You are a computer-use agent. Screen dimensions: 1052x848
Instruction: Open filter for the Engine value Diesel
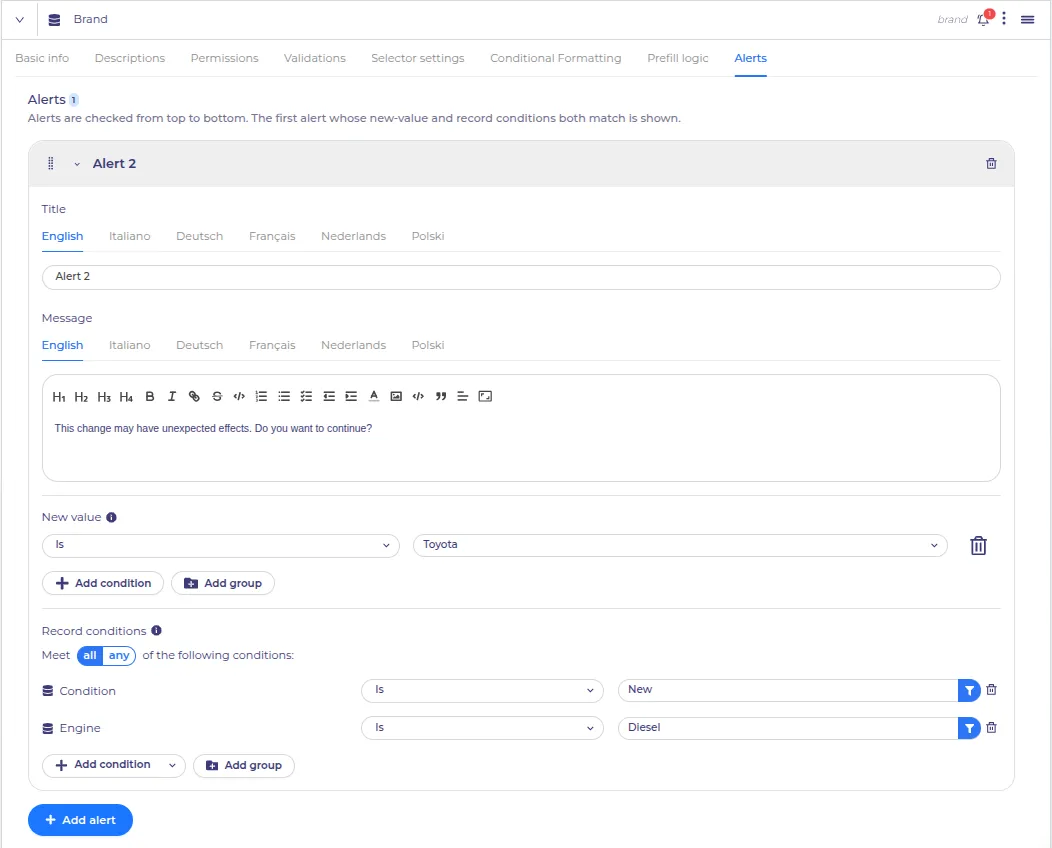(x=969, y=728)
